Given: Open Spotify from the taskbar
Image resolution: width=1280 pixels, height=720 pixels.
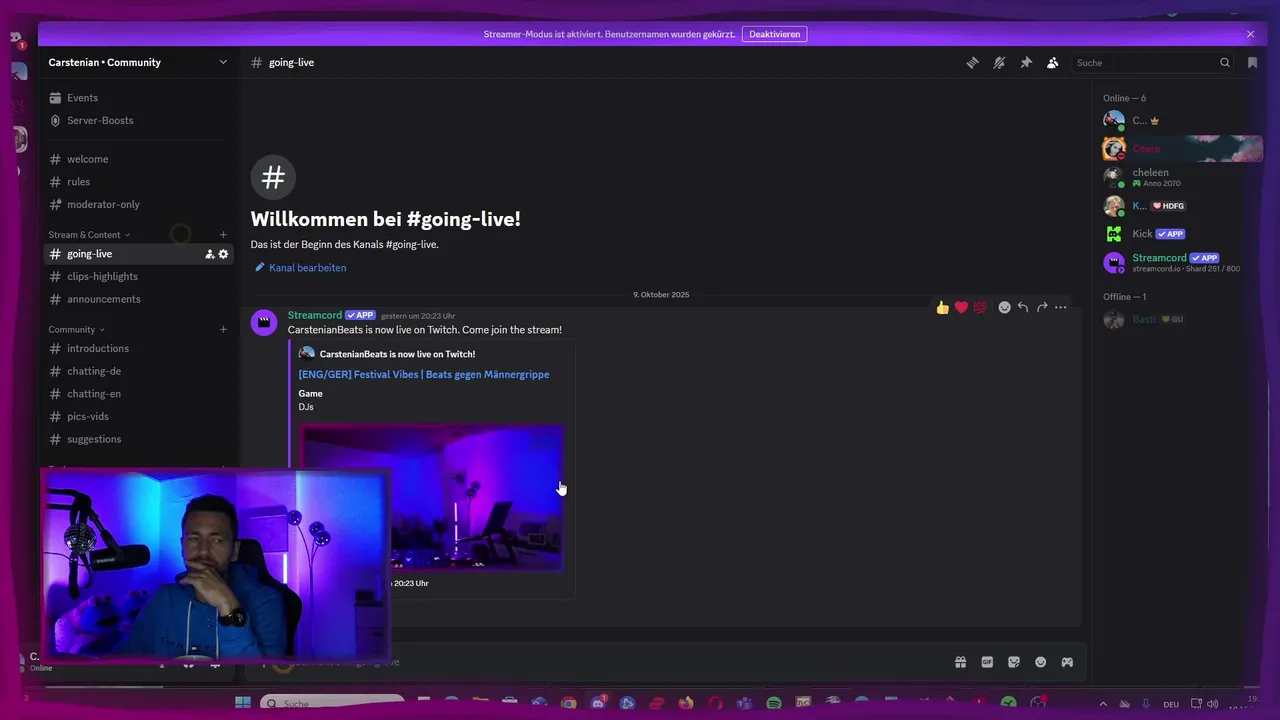Looking at the screenshot, I should 774,703.
